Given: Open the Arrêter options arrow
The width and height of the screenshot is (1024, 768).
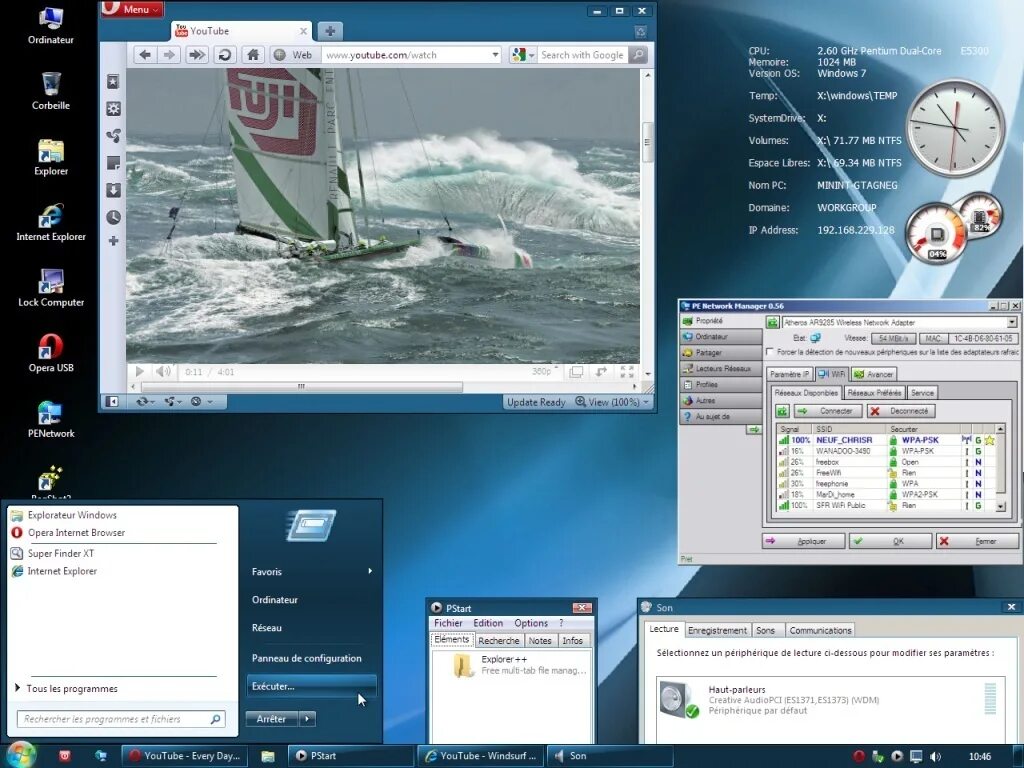Looking at the screenshot, I should coord(307,719).
